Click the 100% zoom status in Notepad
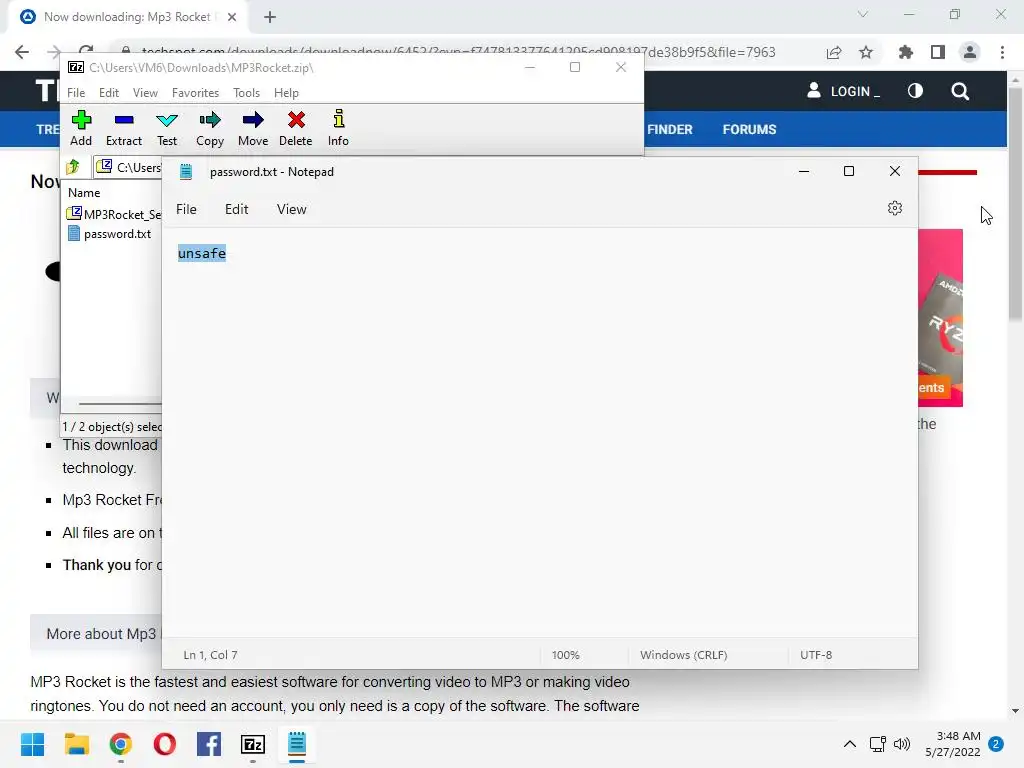The image size is (1024, 768). pyautogui.click(x=566, y=655)
